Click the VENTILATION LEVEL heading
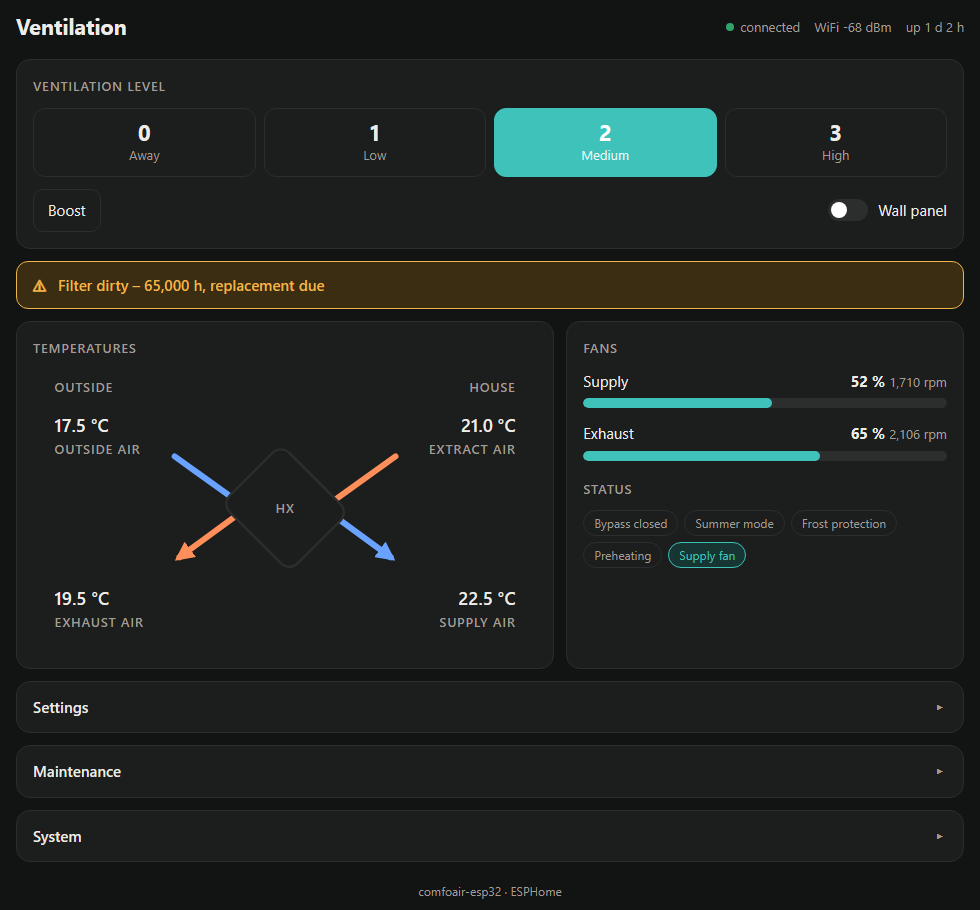 99,87
